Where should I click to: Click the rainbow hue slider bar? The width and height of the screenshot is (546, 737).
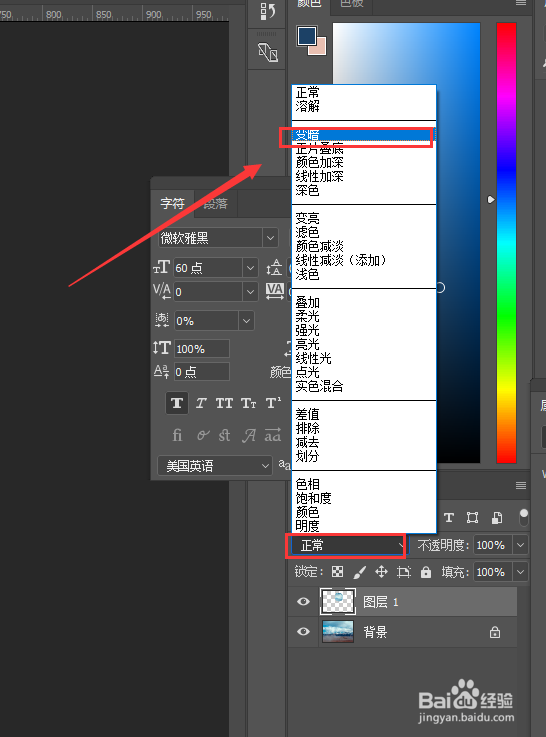506,243
